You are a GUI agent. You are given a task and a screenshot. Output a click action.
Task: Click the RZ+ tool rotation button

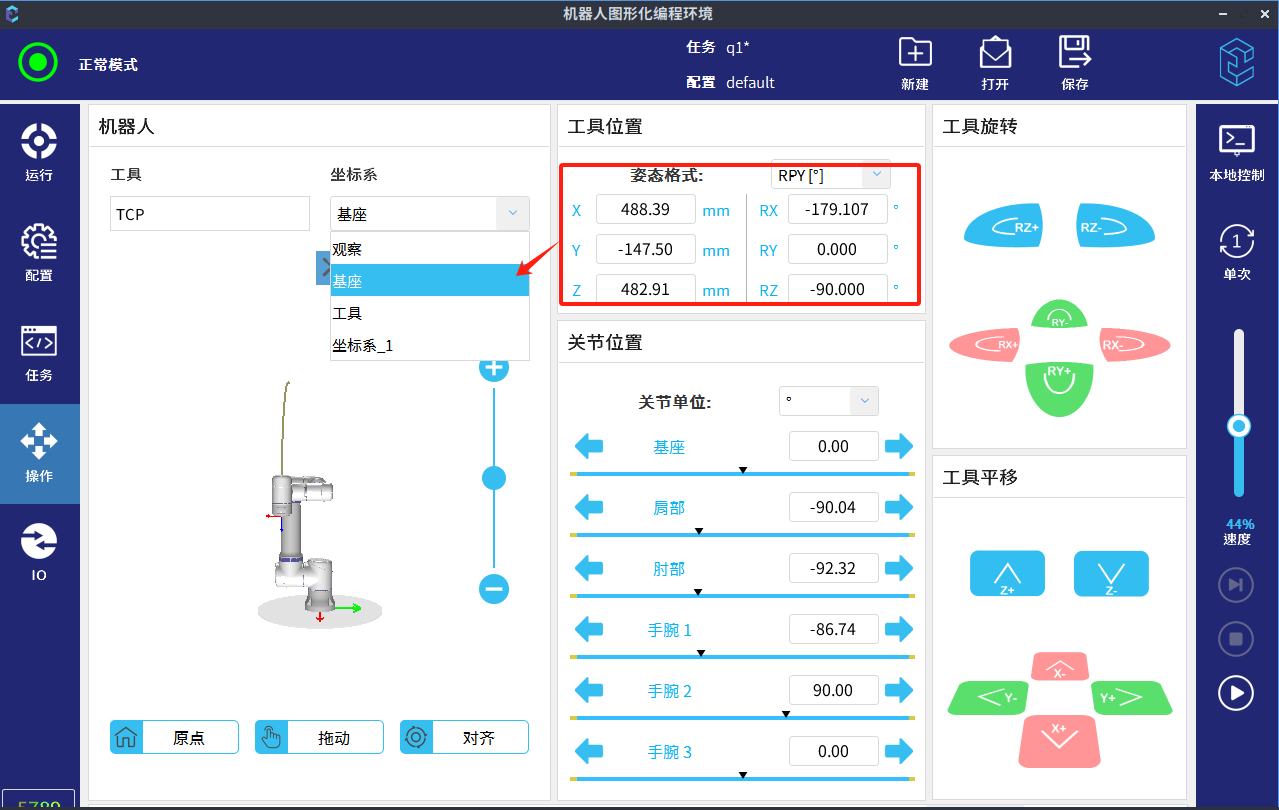pyautogui.click(x=1005, y=227)
